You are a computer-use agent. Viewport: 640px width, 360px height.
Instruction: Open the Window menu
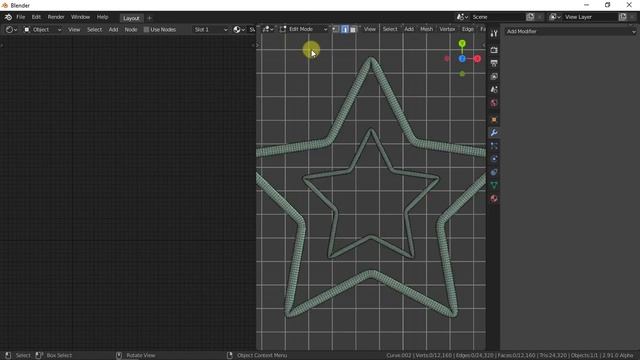[80, 17]
